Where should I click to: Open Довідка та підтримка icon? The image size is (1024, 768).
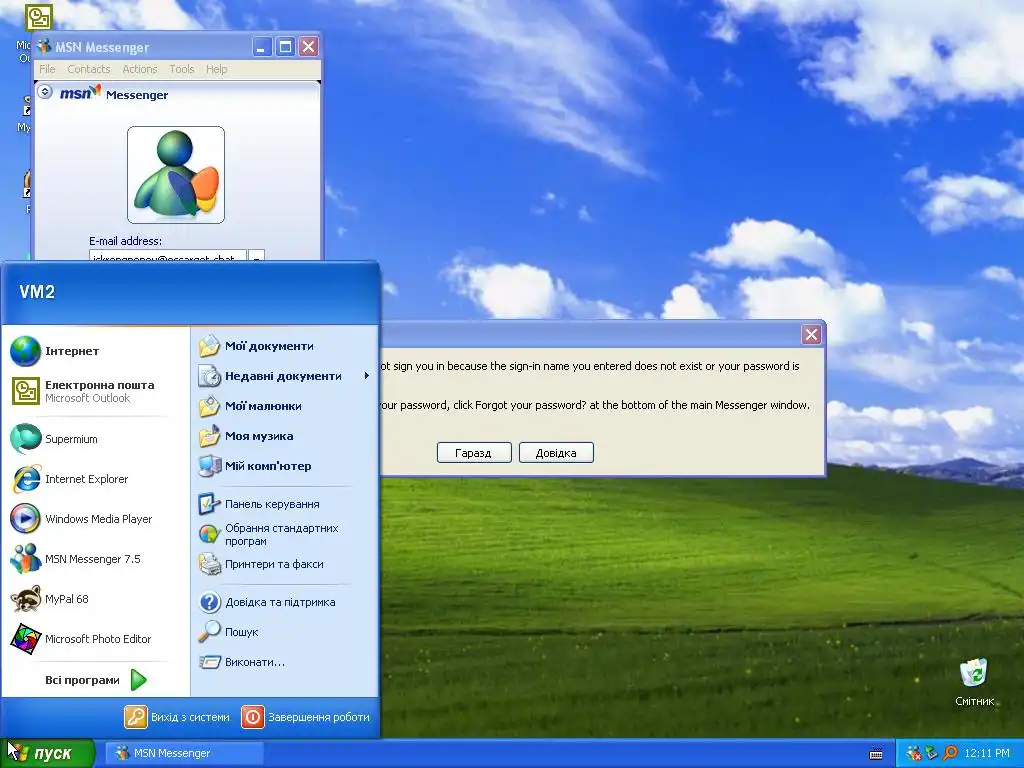tap(210, 602)
